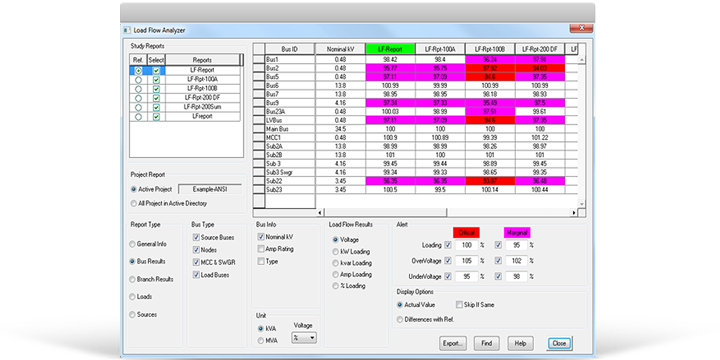Toggle the Nodes bus type checkbox
This screenshot has height=360, width=720.
pos(196,250)
